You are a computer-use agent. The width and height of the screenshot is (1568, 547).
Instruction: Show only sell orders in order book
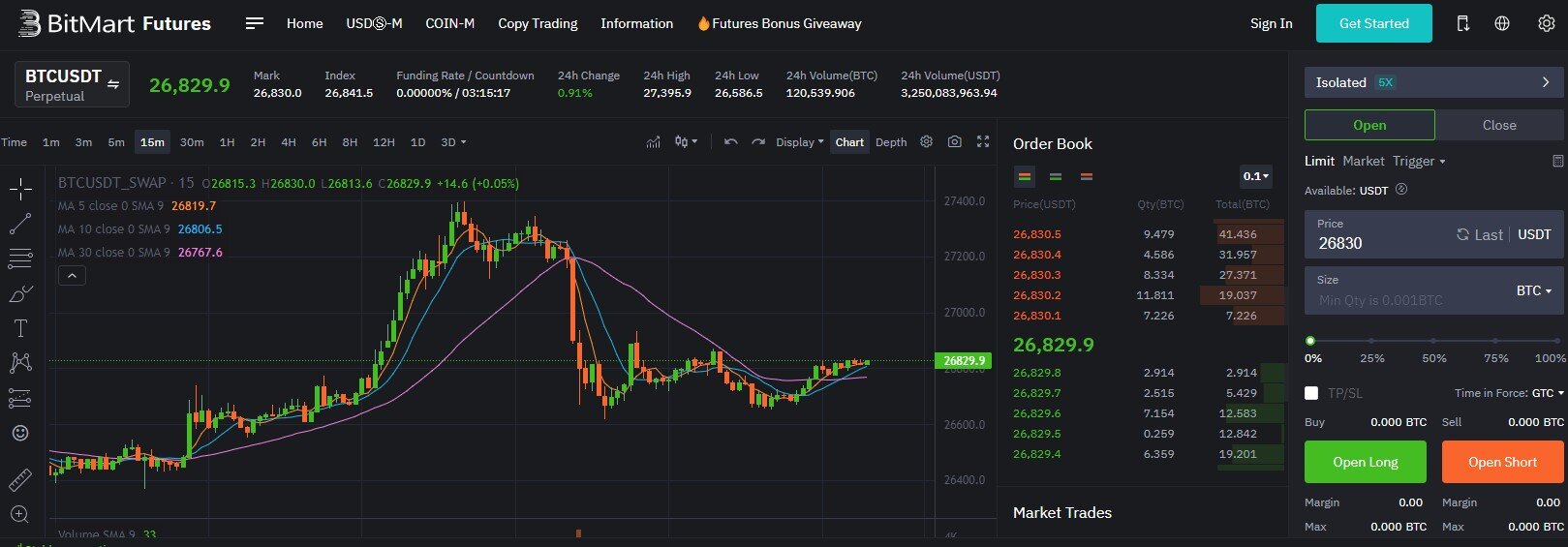tap(1087, 177)
